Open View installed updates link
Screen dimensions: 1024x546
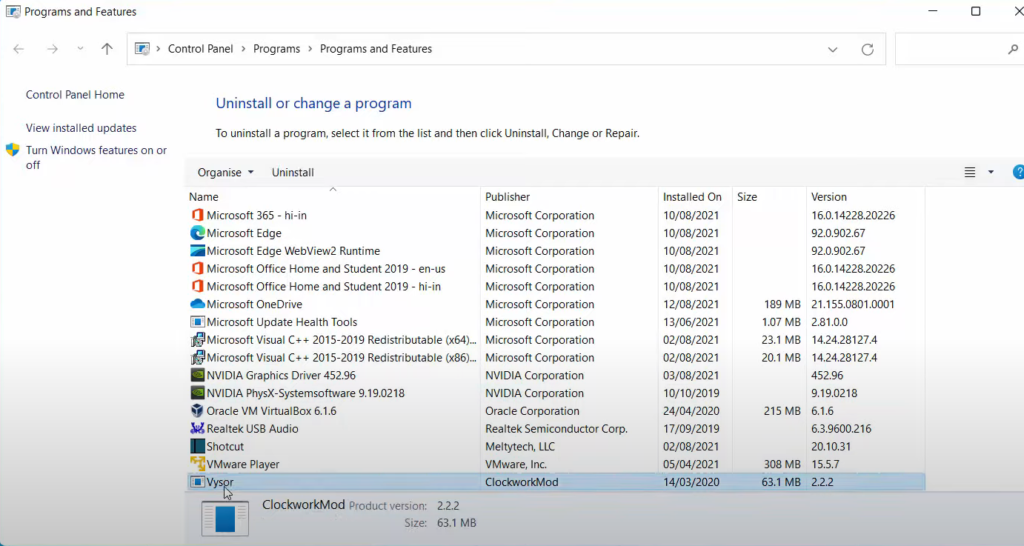pos(81,128)
